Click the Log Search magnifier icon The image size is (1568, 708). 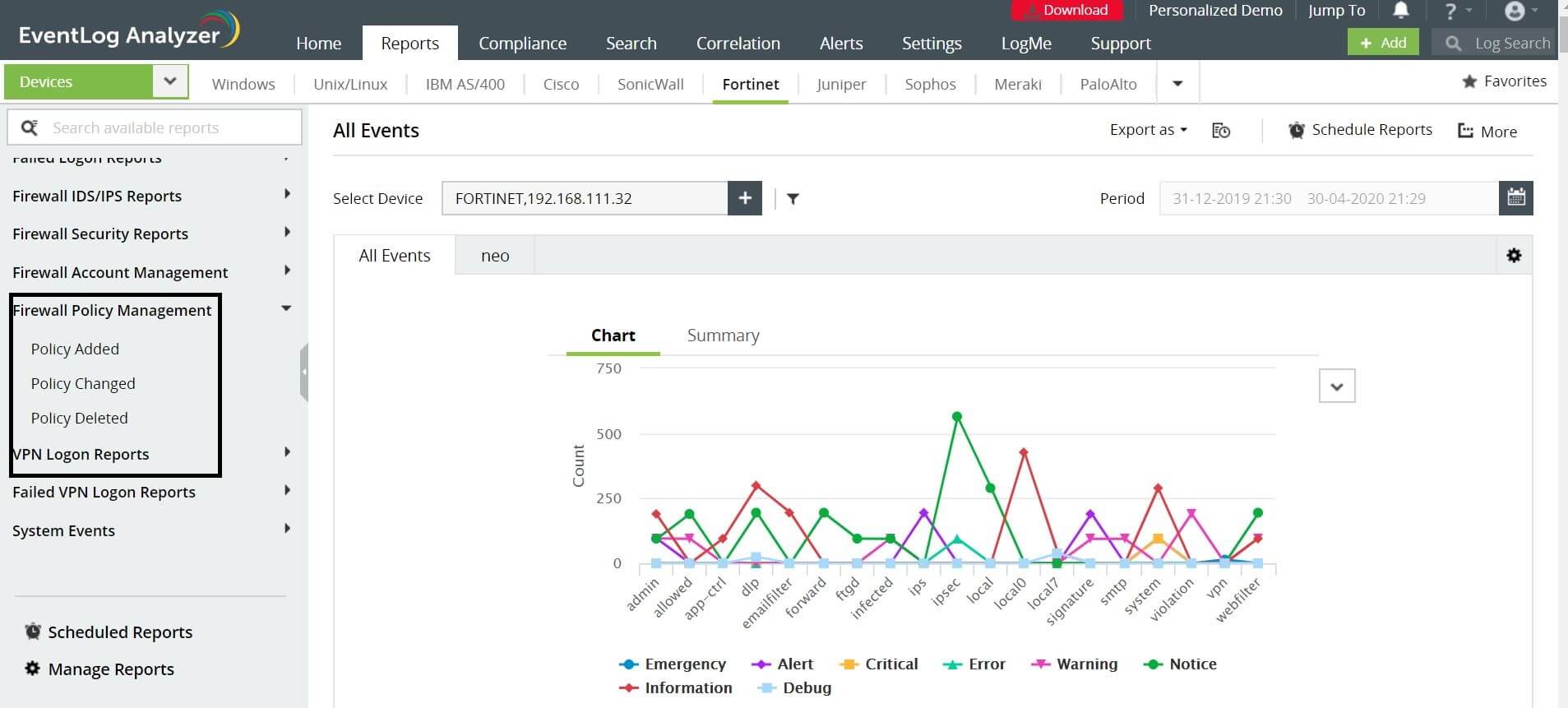pos(1453,43)
